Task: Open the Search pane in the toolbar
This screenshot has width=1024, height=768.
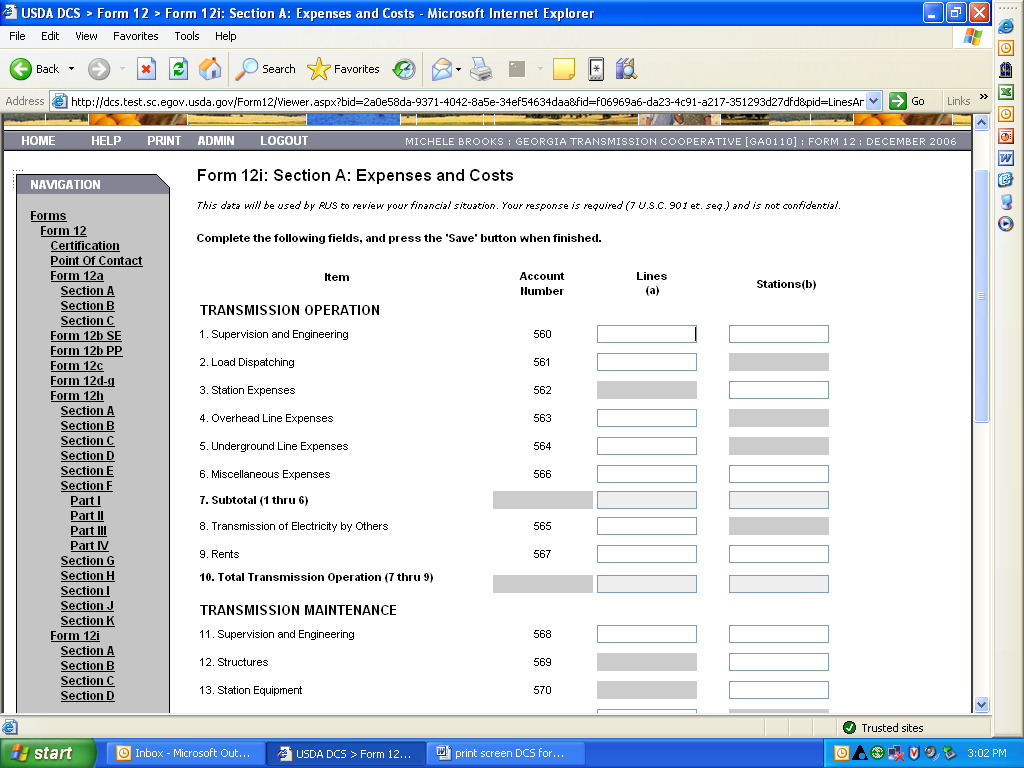Action: click(266, 69)
